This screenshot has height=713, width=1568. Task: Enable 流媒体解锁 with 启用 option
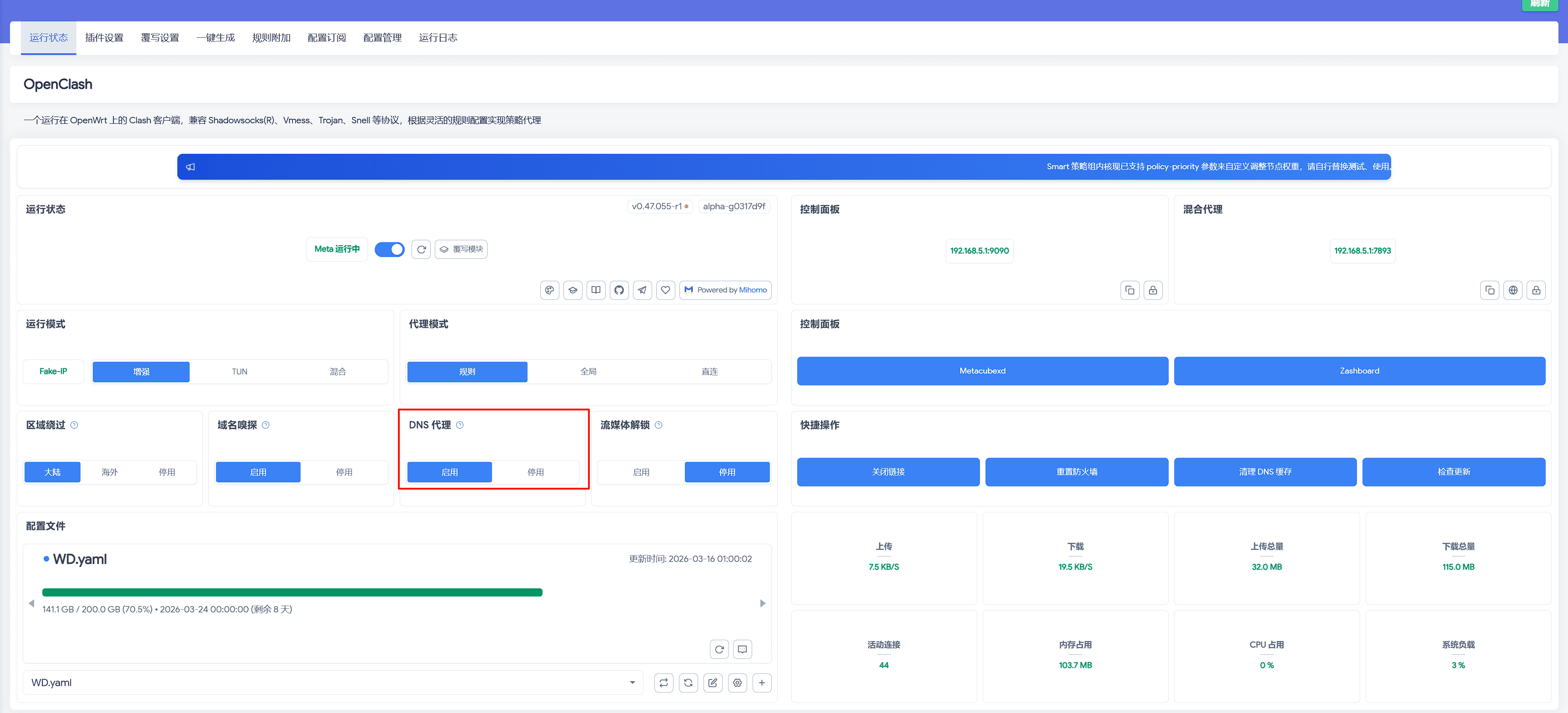click(x=641, y=472)
